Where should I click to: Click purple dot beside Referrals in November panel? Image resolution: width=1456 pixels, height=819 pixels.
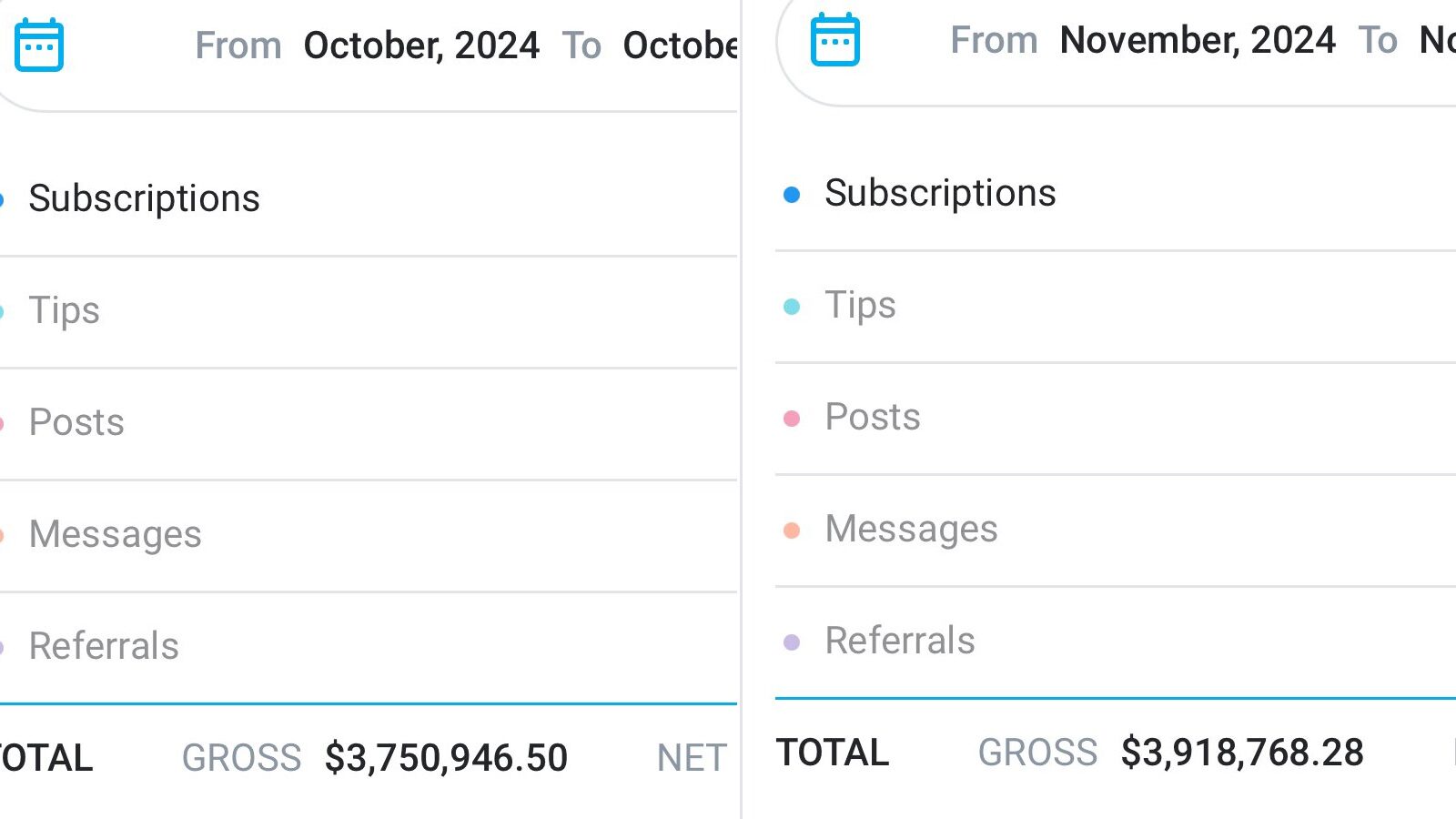pos(792,642)
